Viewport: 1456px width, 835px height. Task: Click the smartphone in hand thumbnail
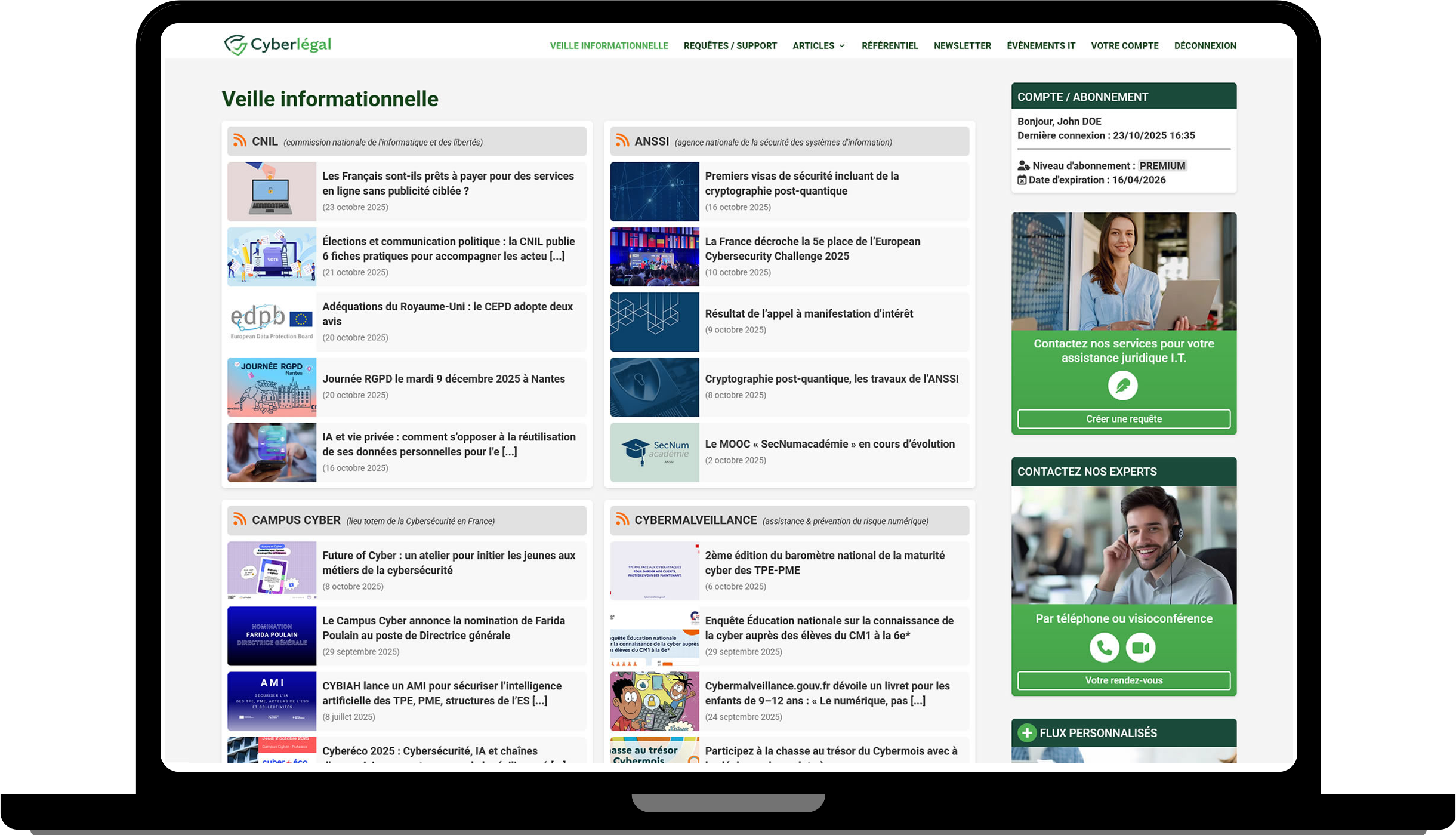point(272,452)
